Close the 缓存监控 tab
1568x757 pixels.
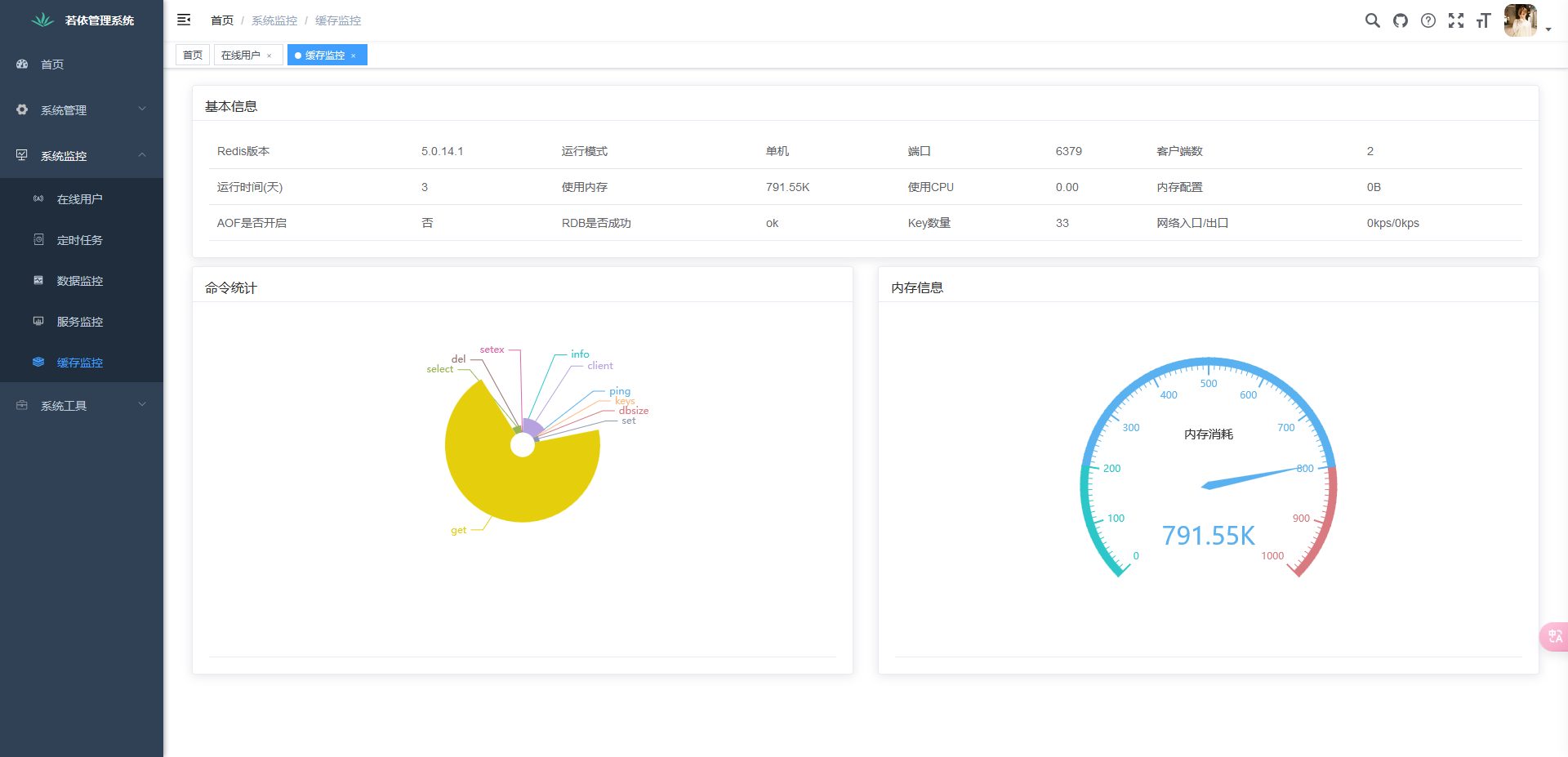pos(354,56)
